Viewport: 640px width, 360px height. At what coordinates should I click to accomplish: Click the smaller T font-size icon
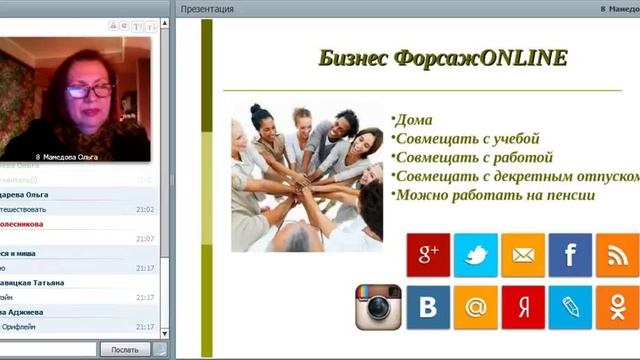(x=151, y=27)
